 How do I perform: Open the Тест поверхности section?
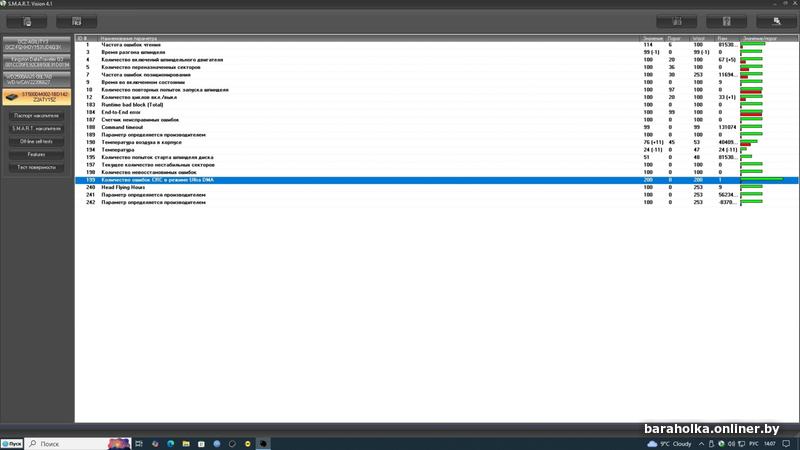click(x=36, y=167)
